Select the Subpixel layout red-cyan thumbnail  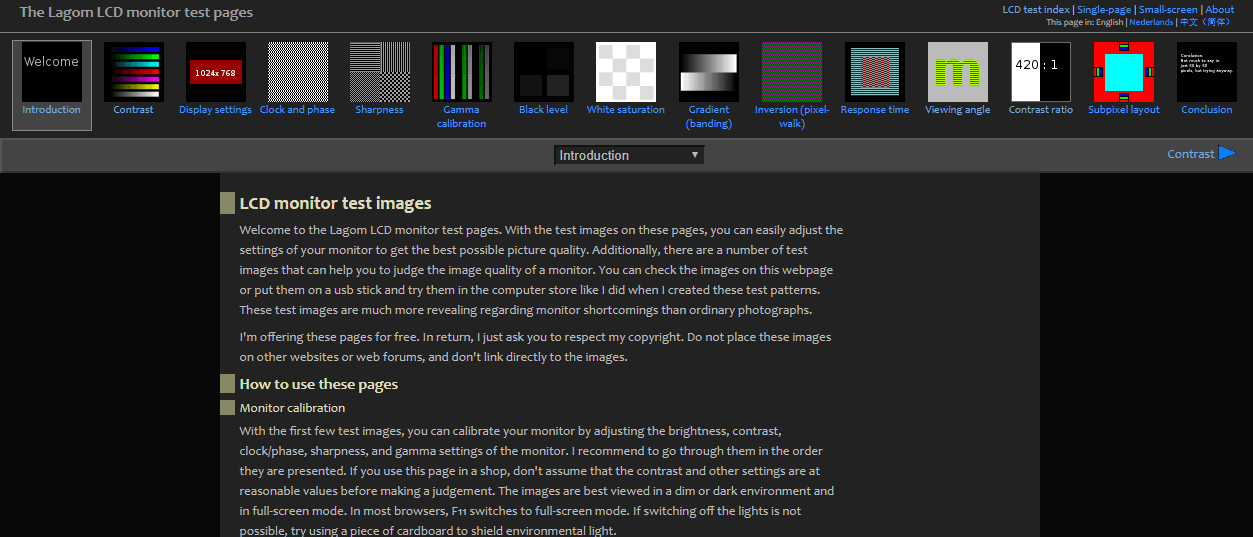click(1123, 71)
